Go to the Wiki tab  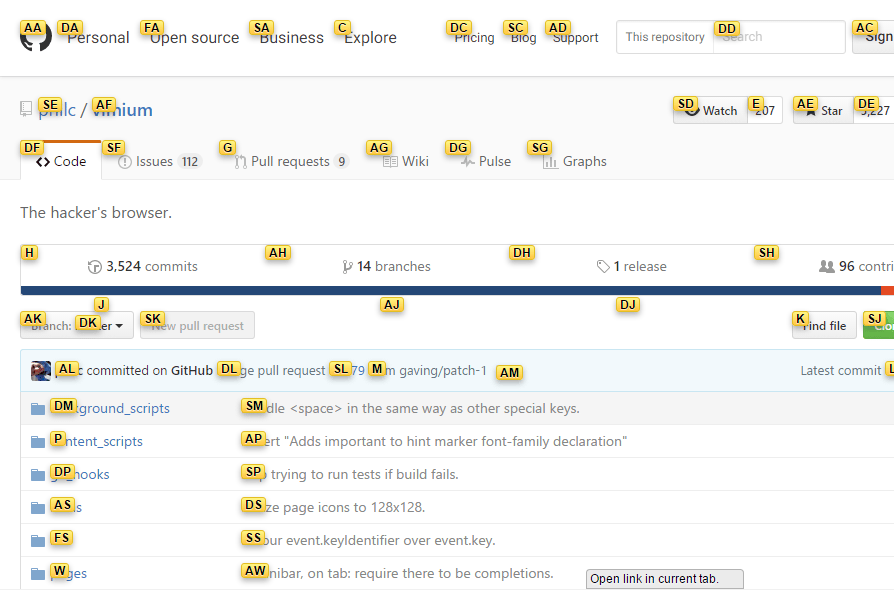406,161
